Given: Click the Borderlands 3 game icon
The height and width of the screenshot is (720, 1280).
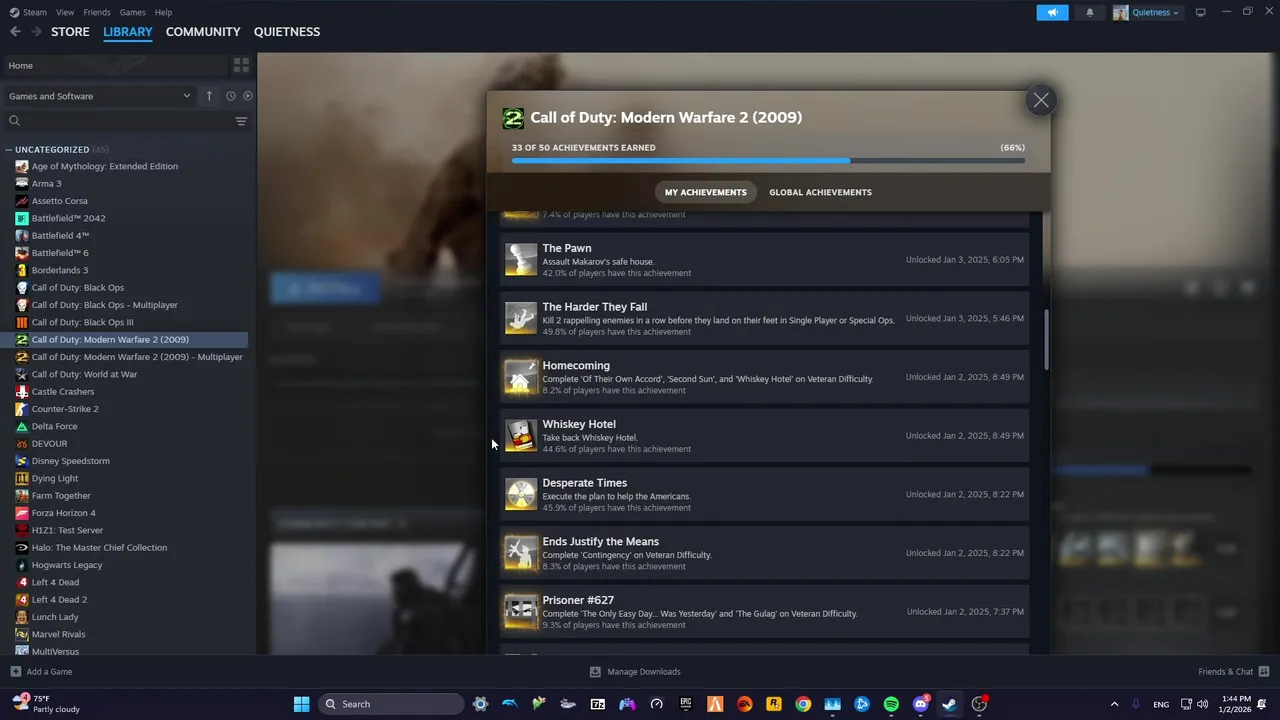Looking at the screenshot, I should pos(22,270).
